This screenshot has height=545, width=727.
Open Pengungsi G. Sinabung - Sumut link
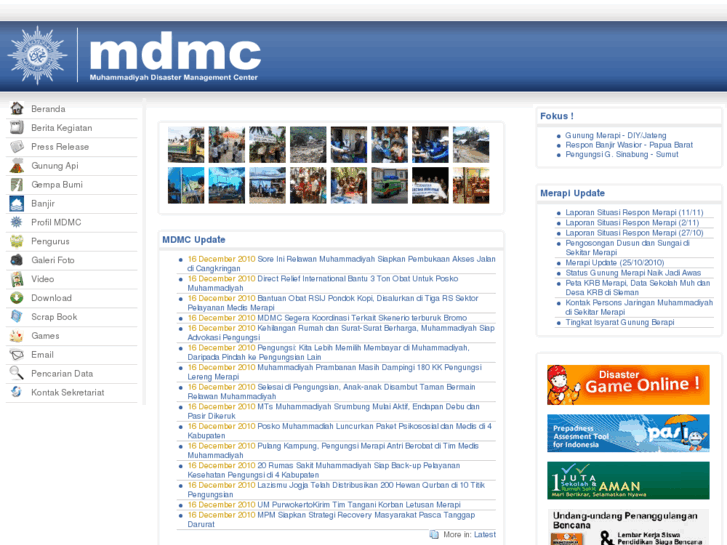(622, 154)
